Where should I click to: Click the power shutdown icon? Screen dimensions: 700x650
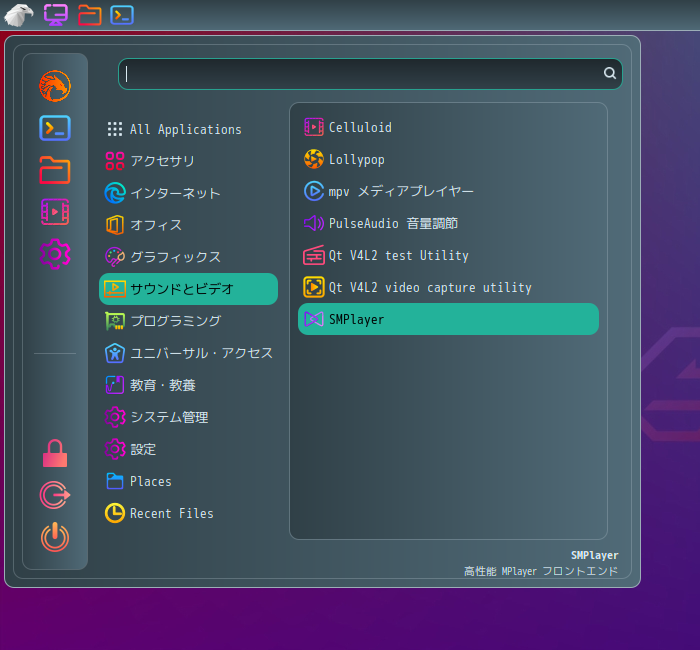55,537
